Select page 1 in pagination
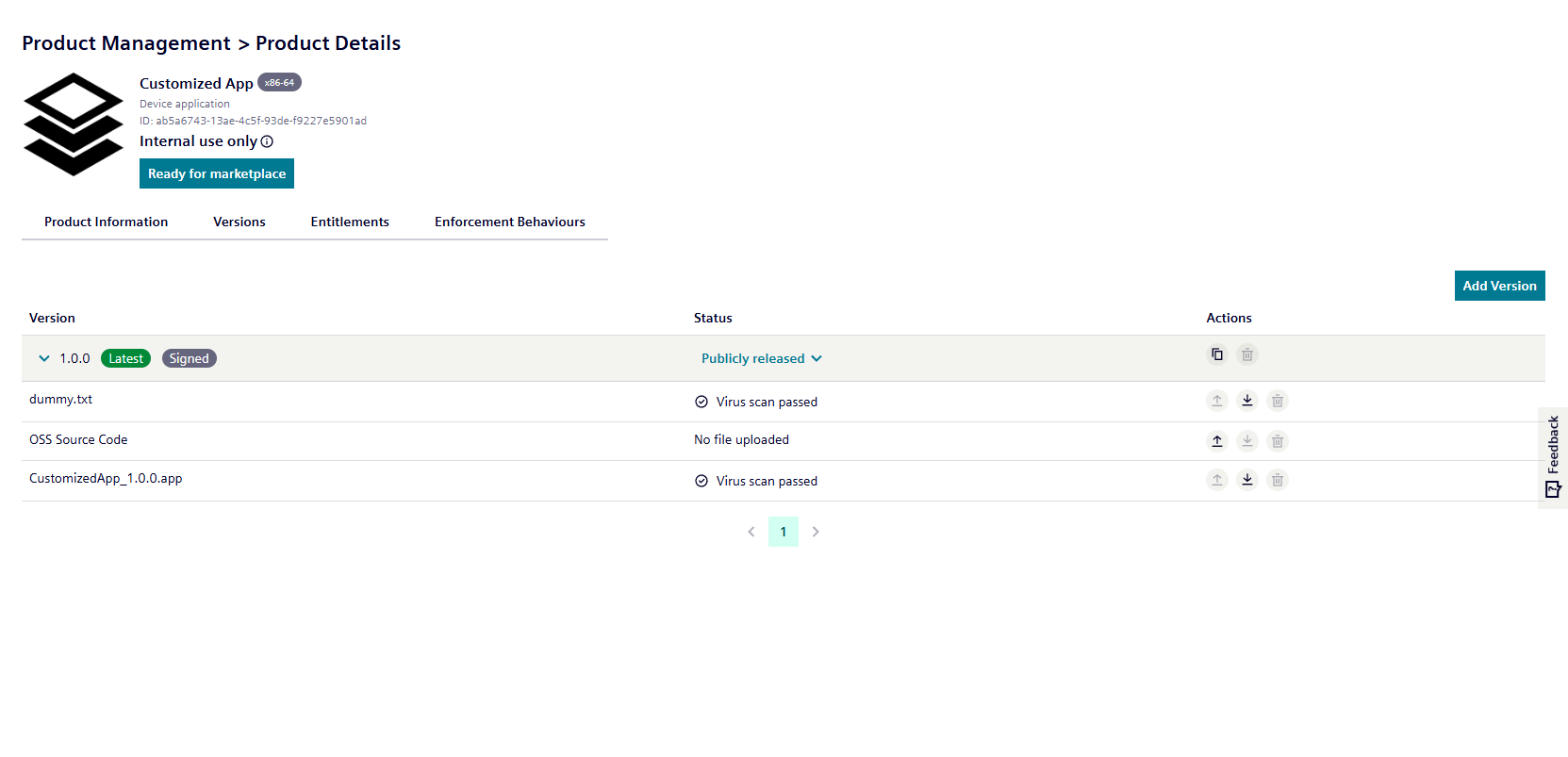 click(784, 532)
